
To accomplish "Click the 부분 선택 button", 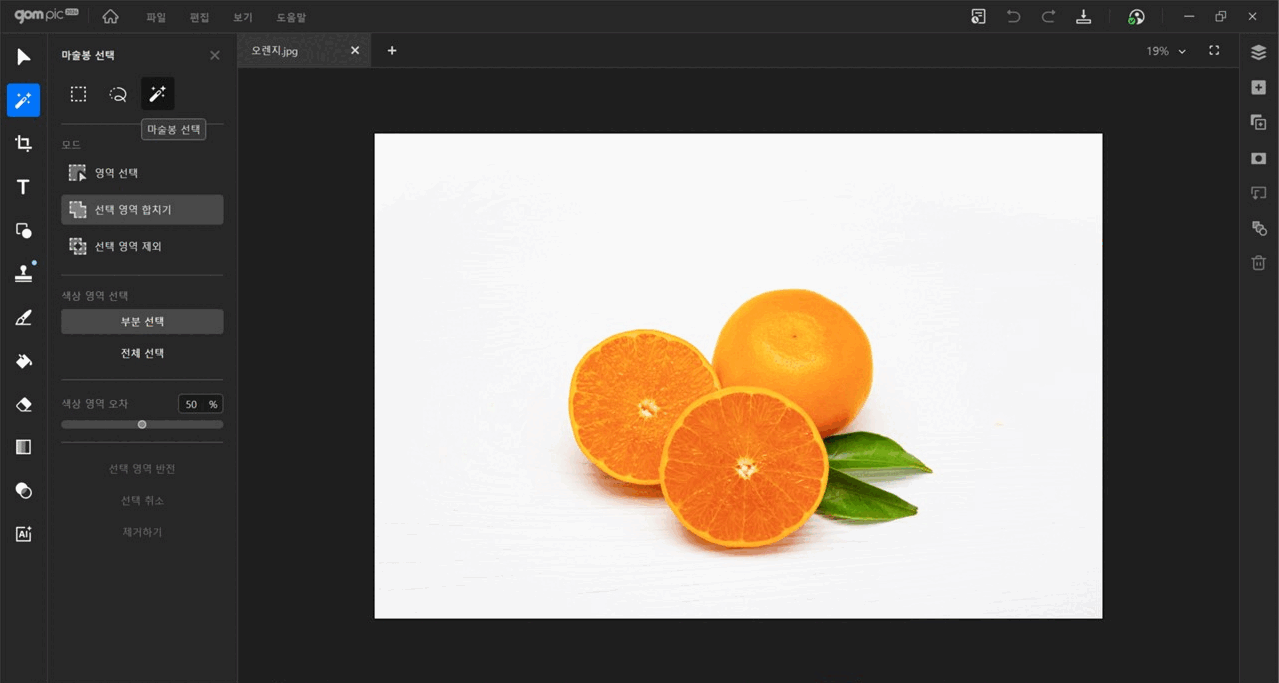I will [x=142, y=322].
